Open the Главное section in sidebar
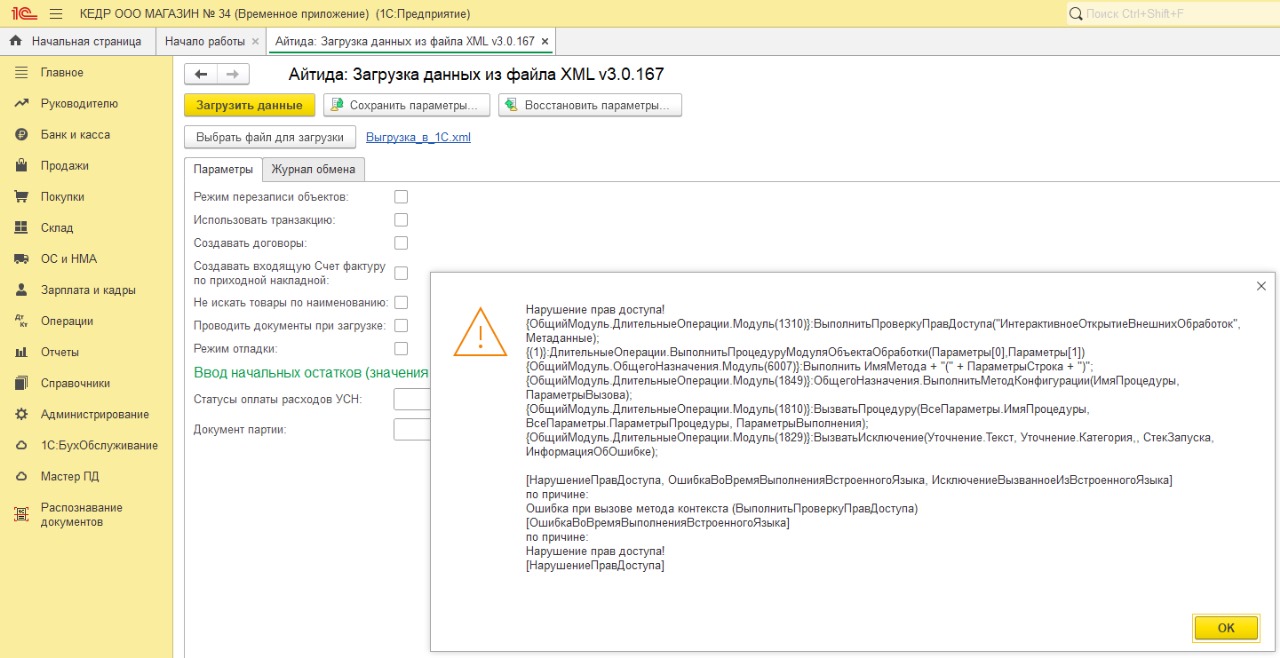The image size is (1280, 658). [62, 72]
